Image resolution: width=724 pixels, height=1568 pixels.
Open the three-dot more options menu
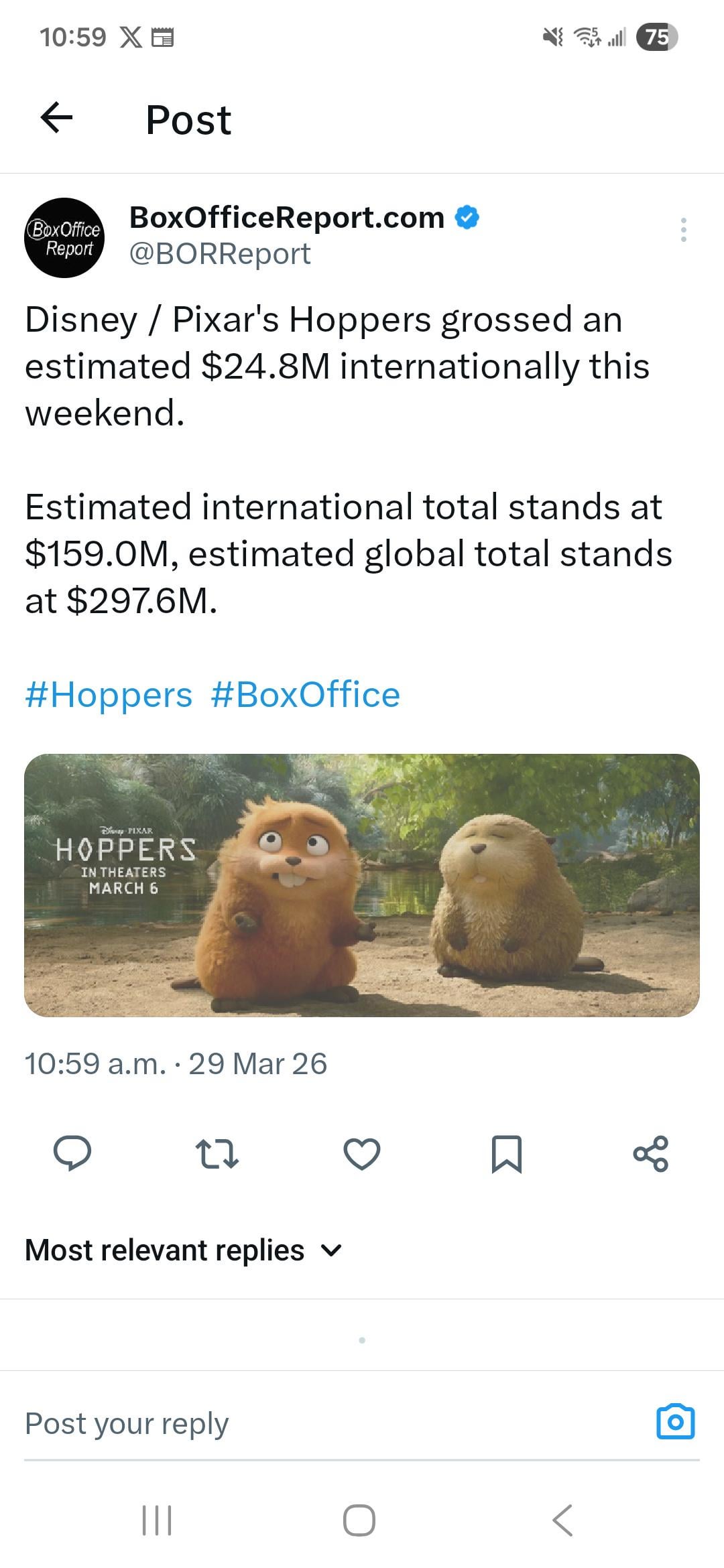point(683,230)
